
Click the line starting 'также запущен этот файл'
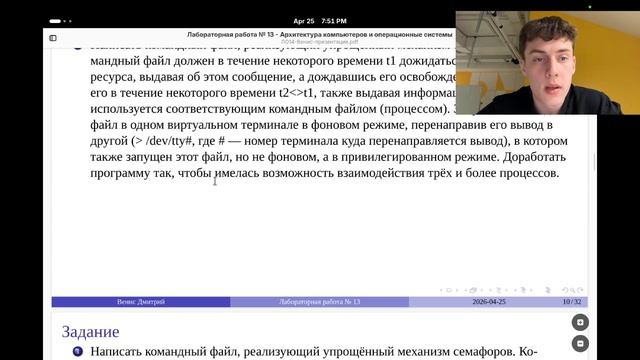click(328, 157)
